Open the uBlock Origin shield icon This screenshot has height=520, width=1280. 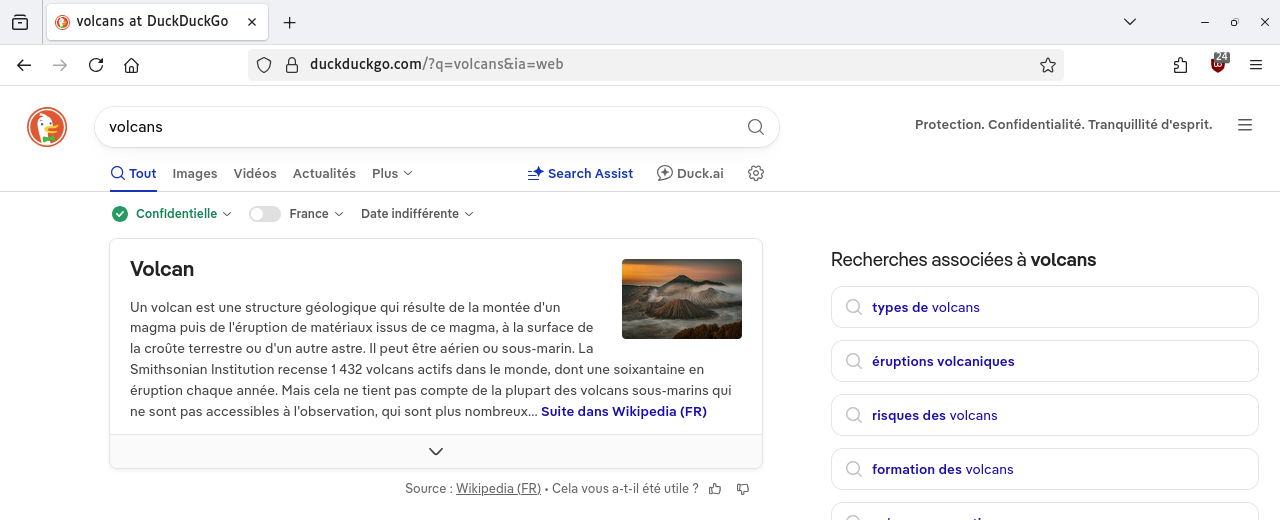click(x=1218, y=63)
